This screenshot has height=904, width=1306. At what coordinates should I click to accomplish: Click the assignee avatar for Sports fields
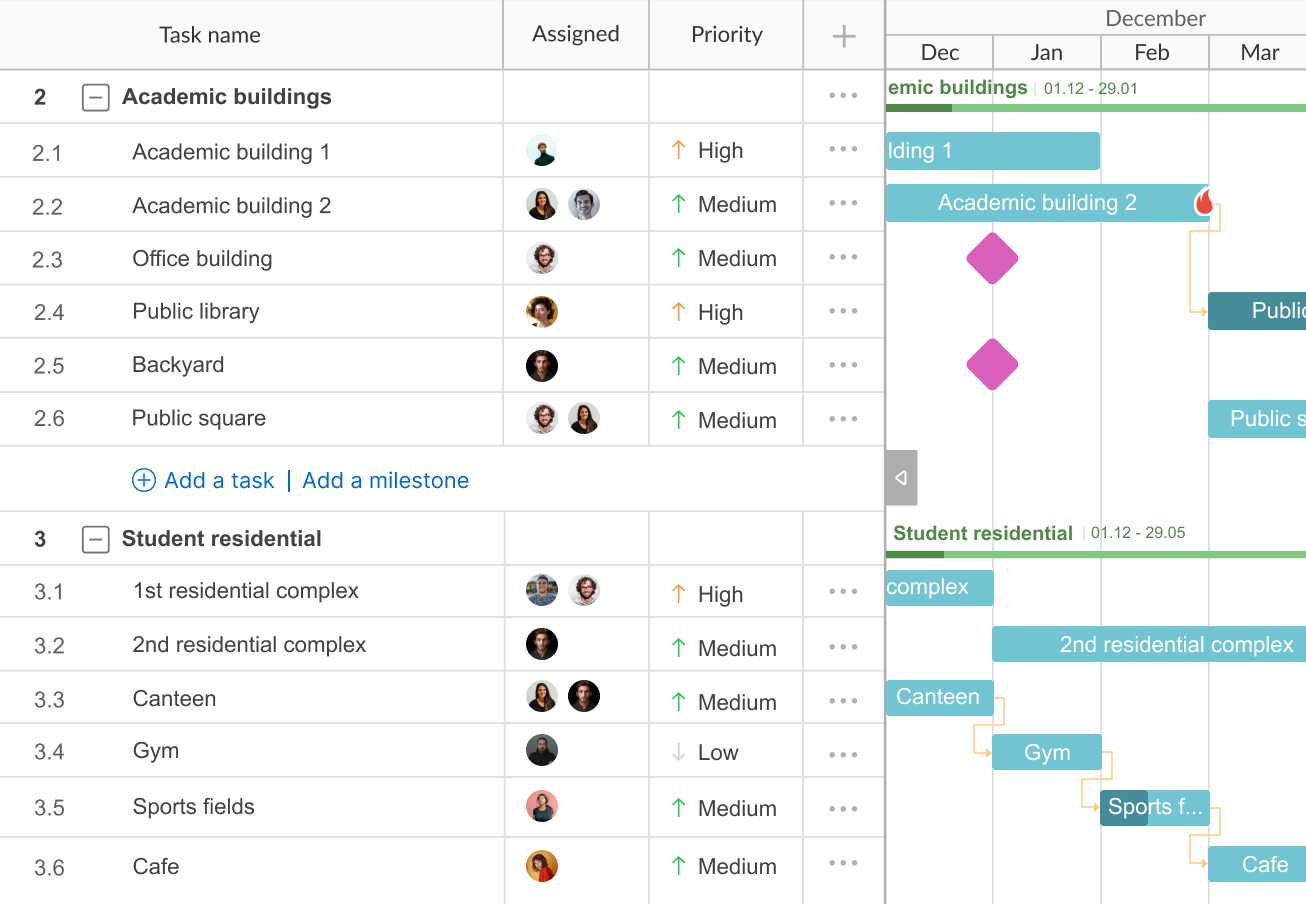(x=542, y=806)
